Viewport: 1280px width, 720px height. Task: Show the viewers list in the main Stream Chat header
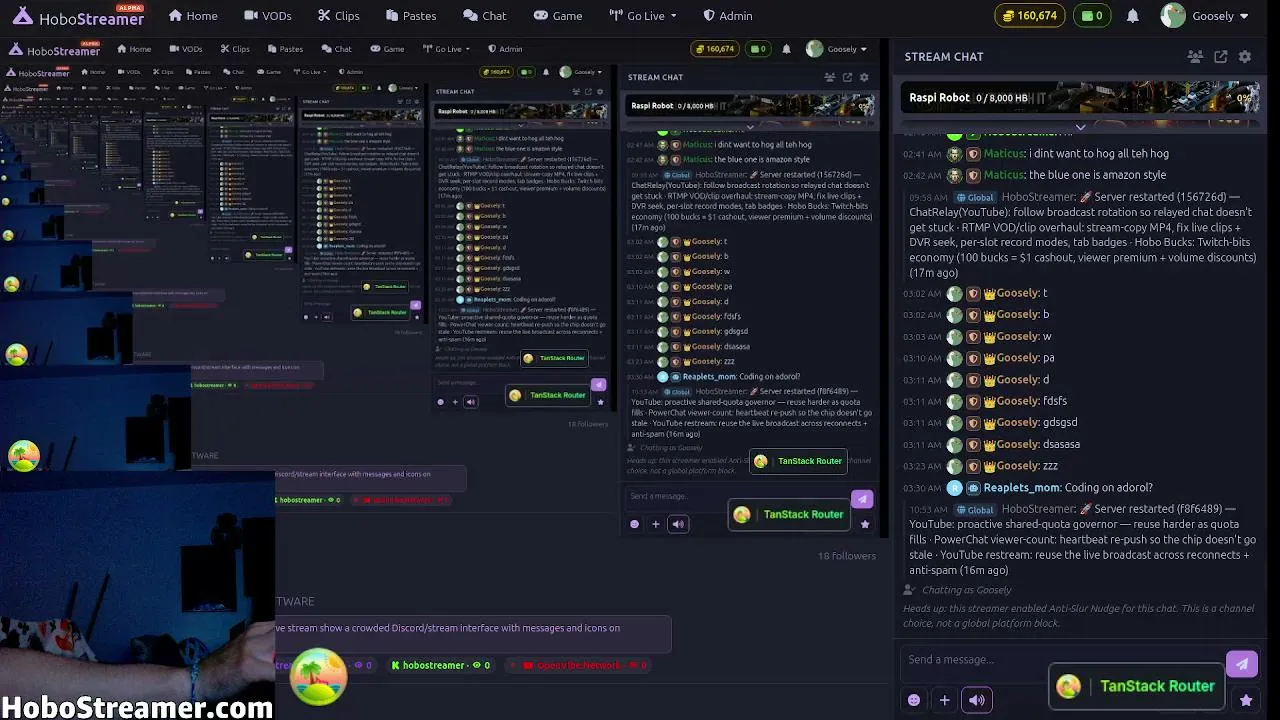(x=1195, y=57)
